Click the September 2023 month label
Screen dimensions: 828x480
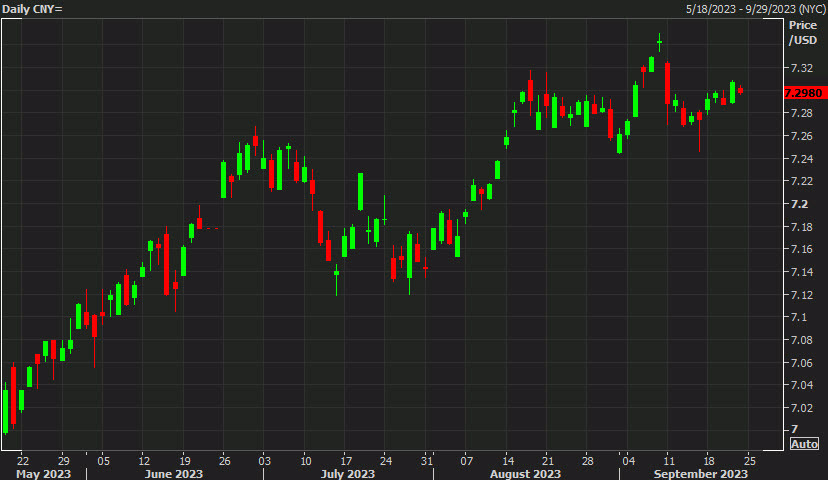(x=701, y=474)
